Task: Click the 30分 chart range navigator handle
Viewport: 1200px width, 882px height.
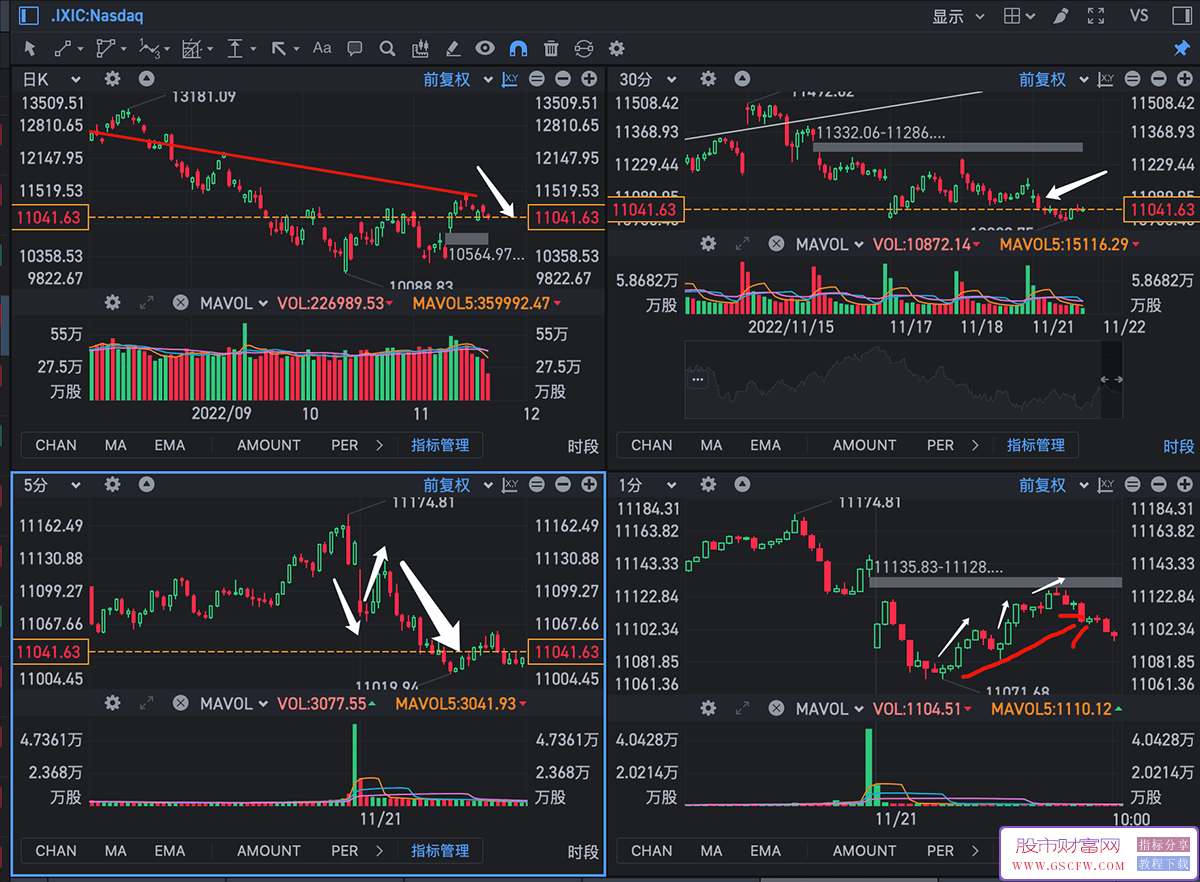Action: (1111, 380)
